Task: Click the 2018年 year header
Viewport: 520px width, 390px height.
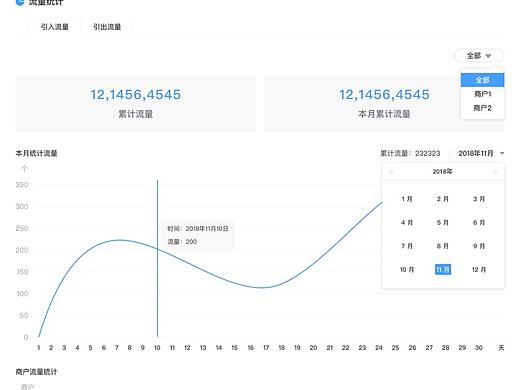Action: click(442, 171)
